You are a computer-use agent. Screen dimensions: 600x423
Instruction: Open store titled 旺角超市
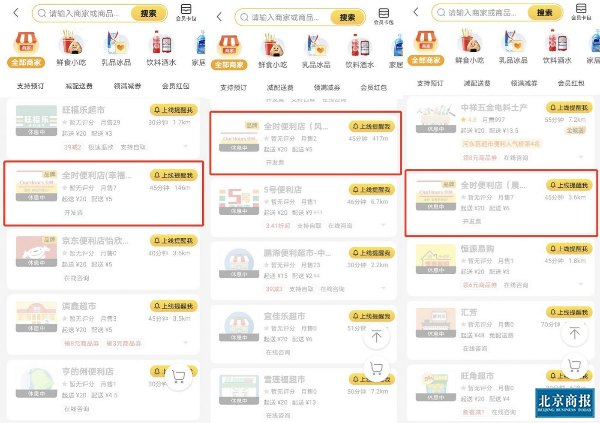coord(477,376)
